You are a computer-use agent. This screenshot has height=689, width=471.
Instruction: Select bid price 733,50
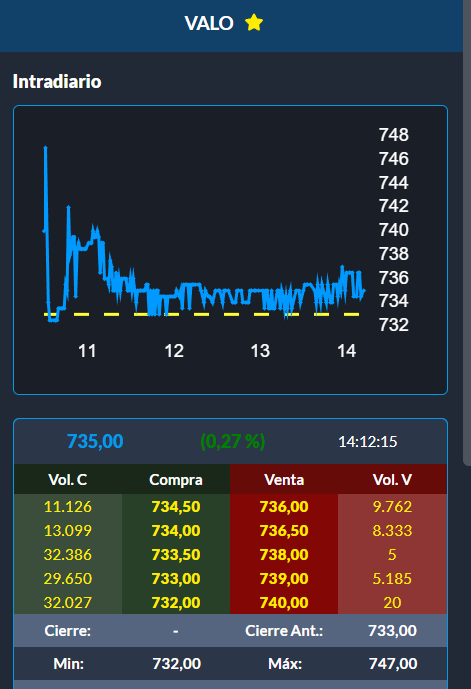176,555
